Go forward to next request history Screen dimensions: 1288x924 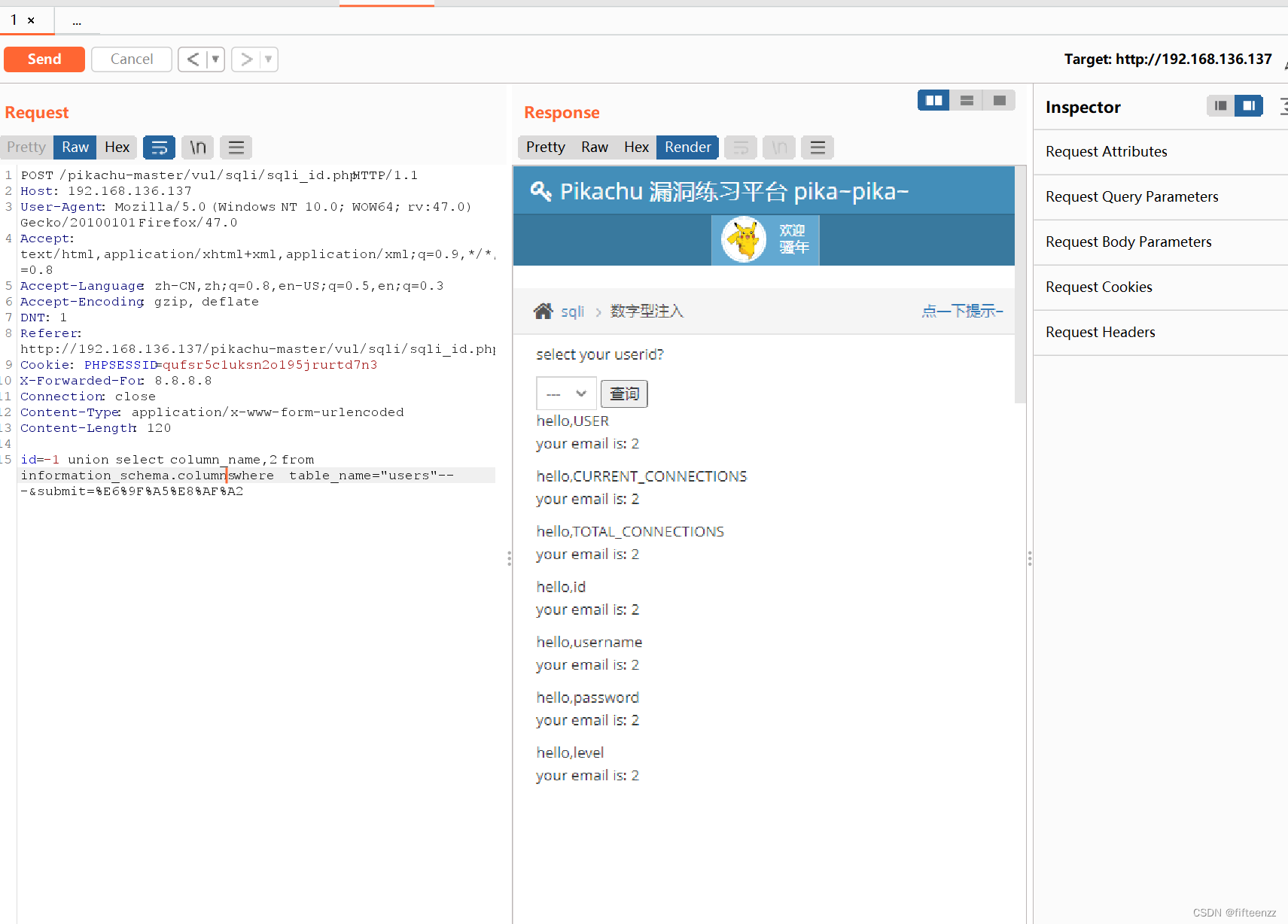[x=246, y=59]
